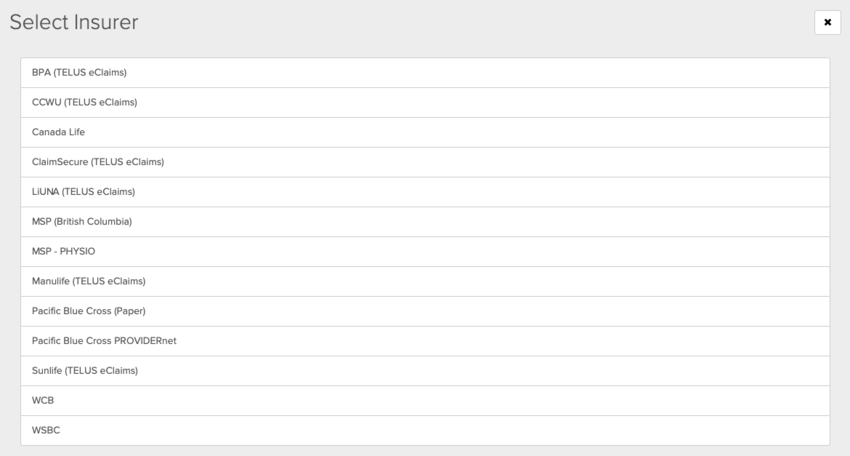The height and width of the screenshot is (456, 850).
Task: Pick the MSP - PHYSIO entry
Action: (424, 251)
